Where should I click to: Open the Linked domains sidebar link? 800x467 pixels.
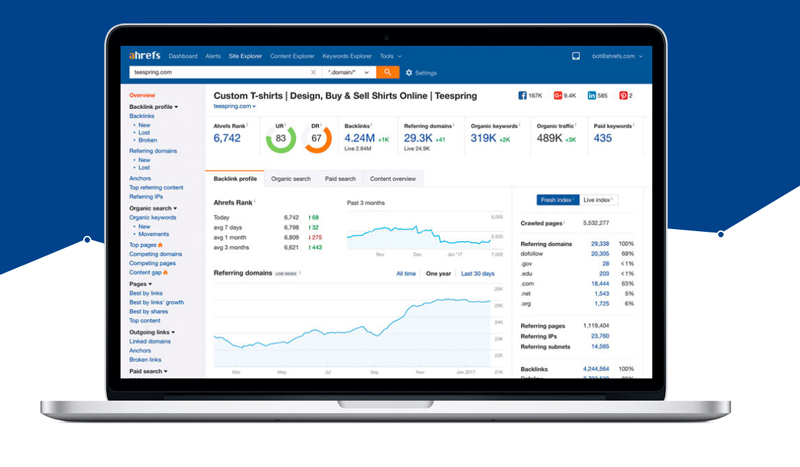pyautogui.click(x=150, y=341)
